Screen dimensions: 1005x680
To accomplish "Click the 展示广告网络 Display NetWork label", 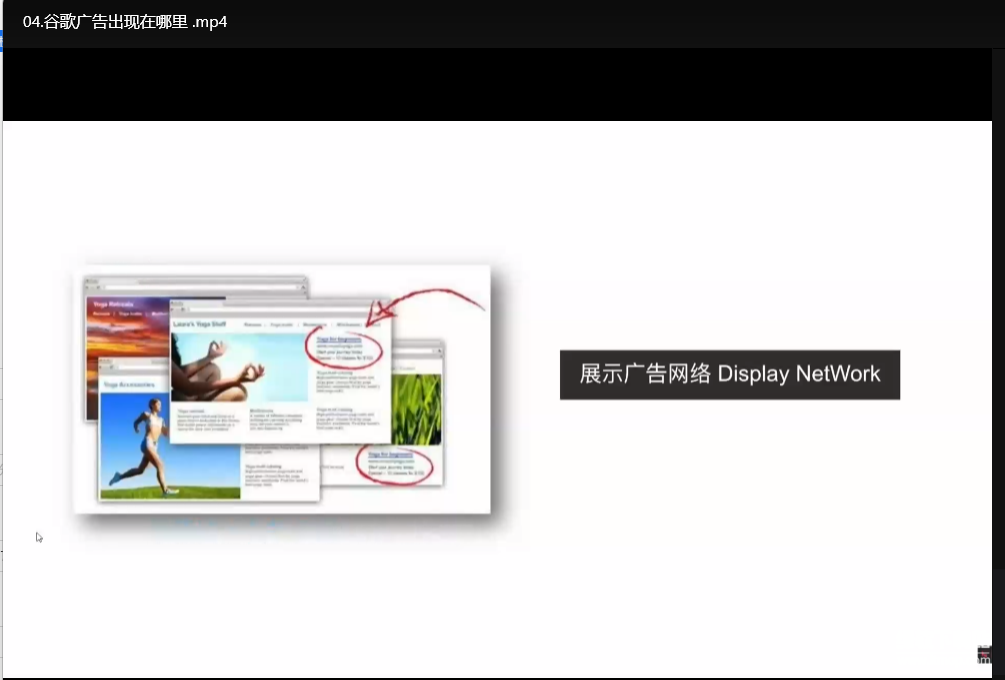I will tap(729, 375).
